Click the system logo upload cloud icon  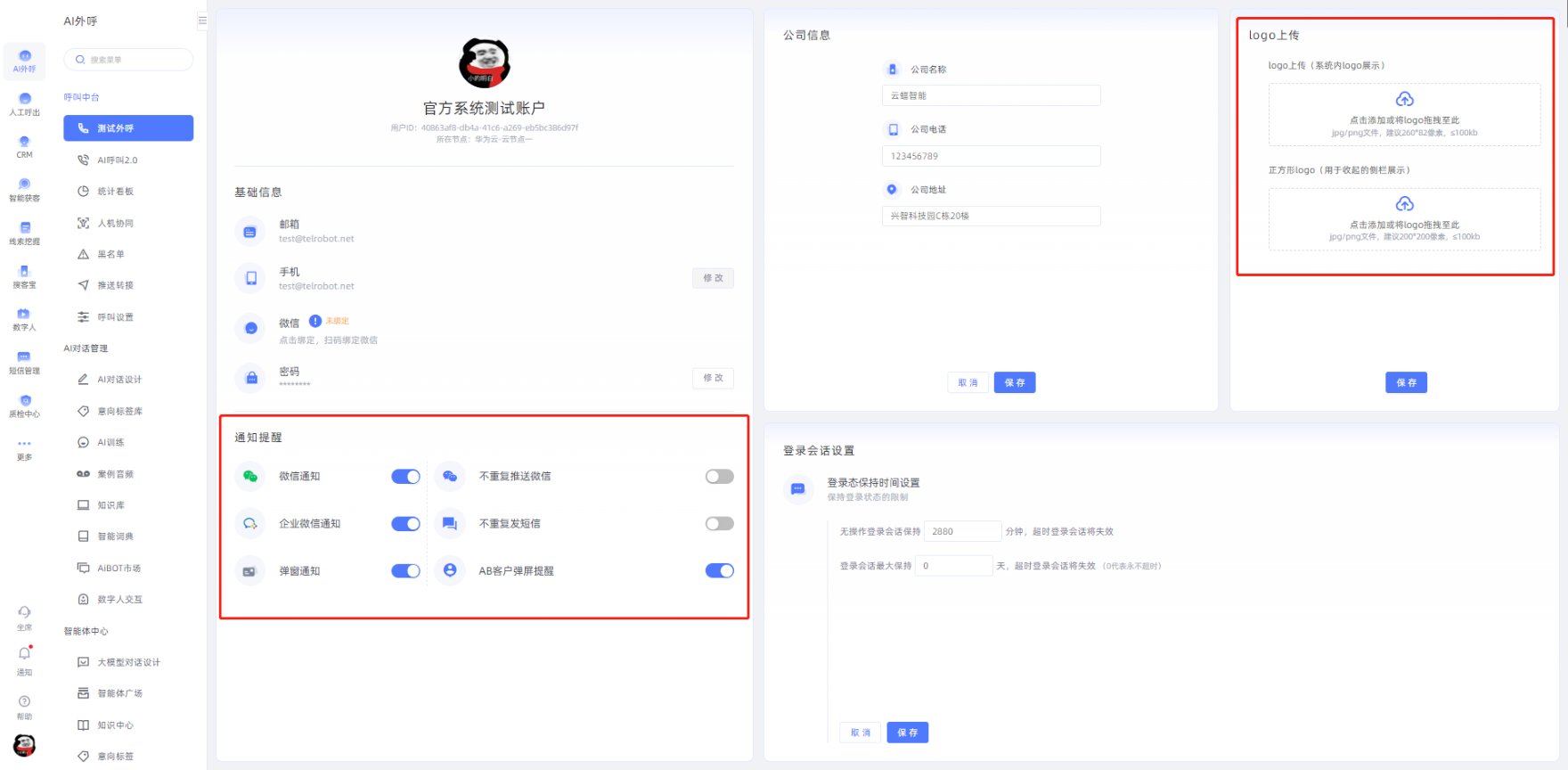pos(1404,99)
